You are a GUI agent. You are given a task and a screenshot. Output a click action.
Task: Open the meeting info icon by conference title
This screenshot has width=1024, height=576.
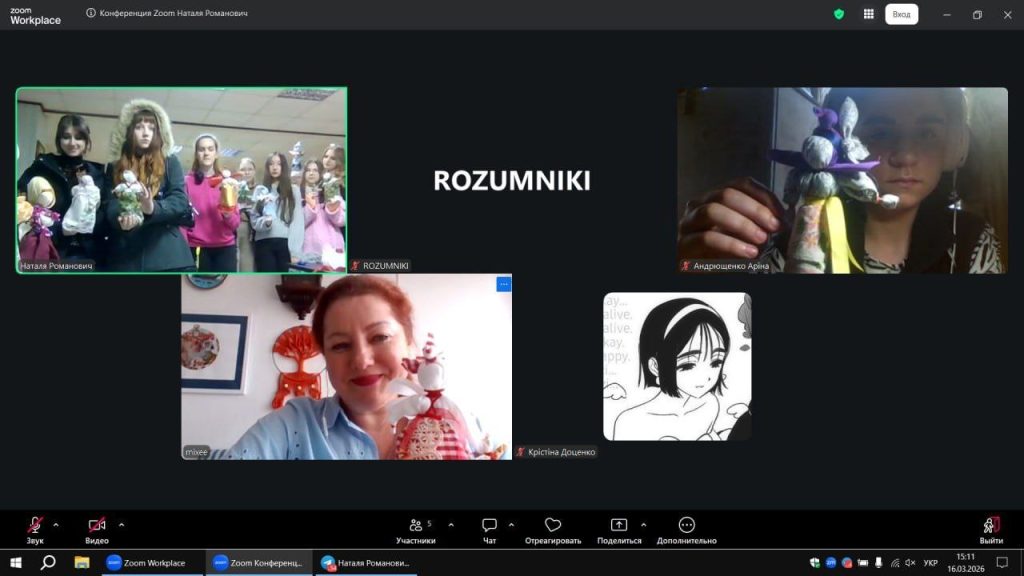point(91,14)
